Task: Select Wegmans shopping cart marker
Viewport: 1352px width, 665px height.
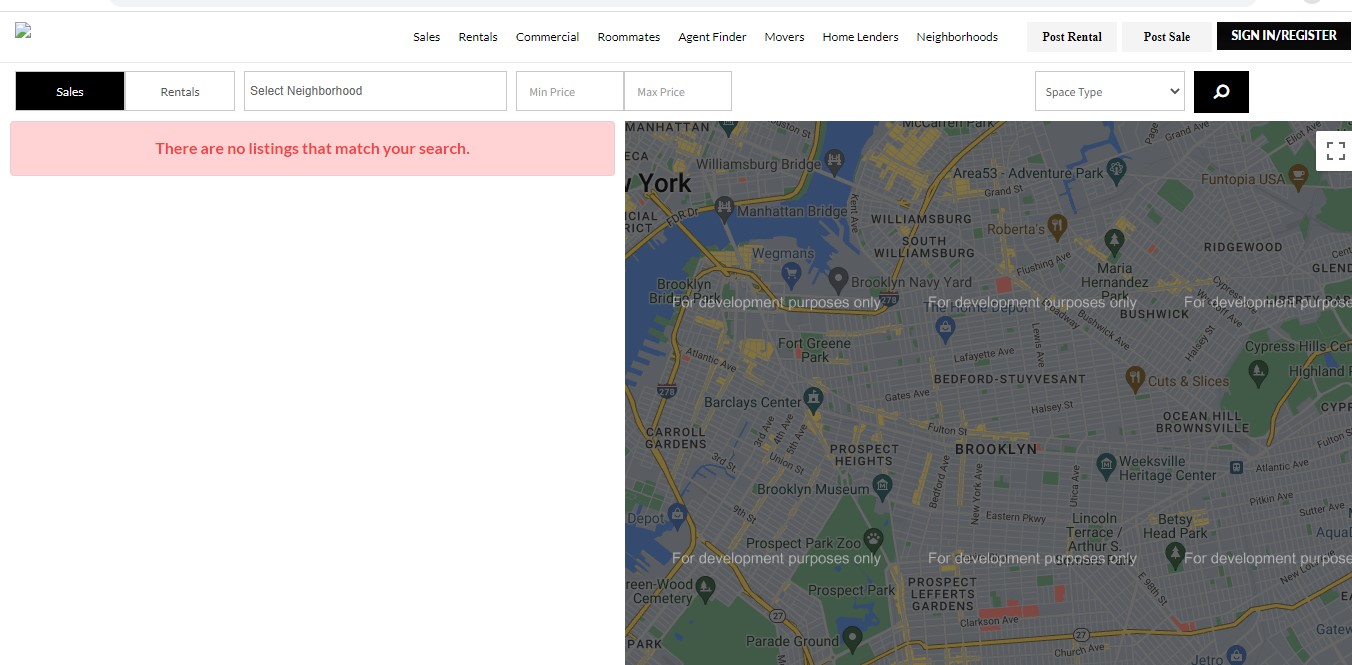Action: pos(791,273)
